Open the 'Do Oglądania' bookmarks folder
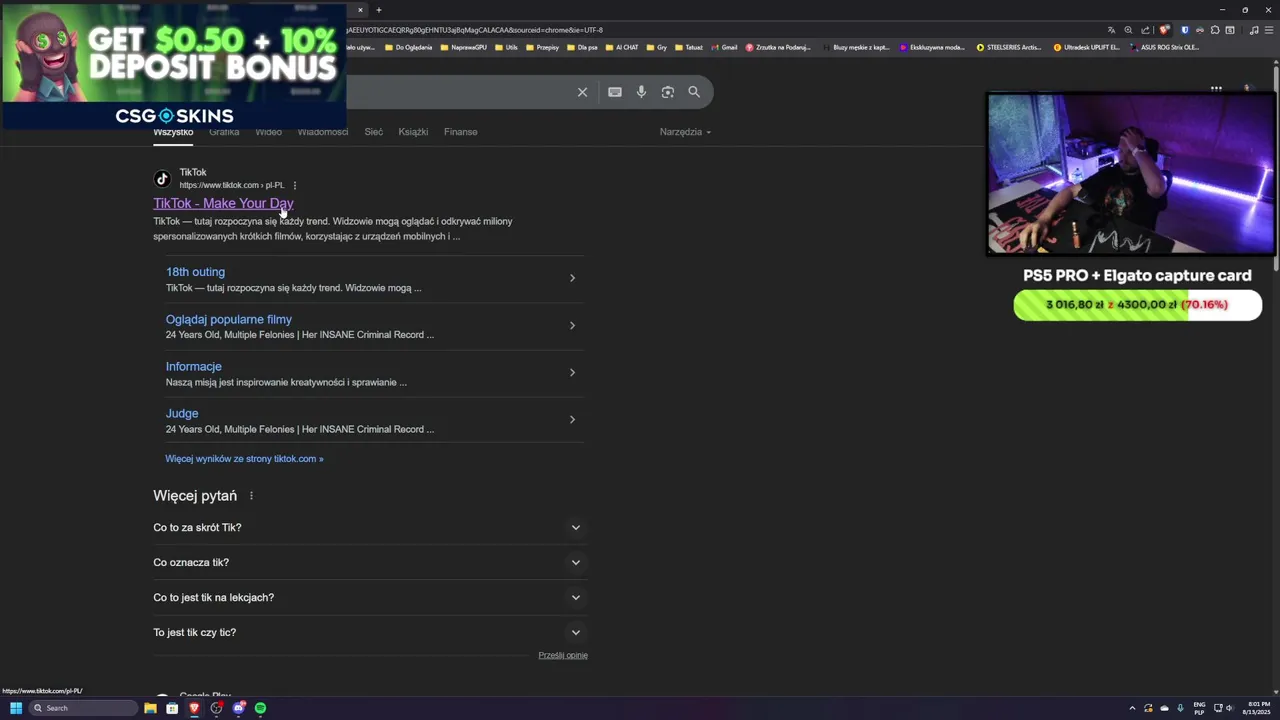This screenshot has height=720, width=1280. click(408, 47)
